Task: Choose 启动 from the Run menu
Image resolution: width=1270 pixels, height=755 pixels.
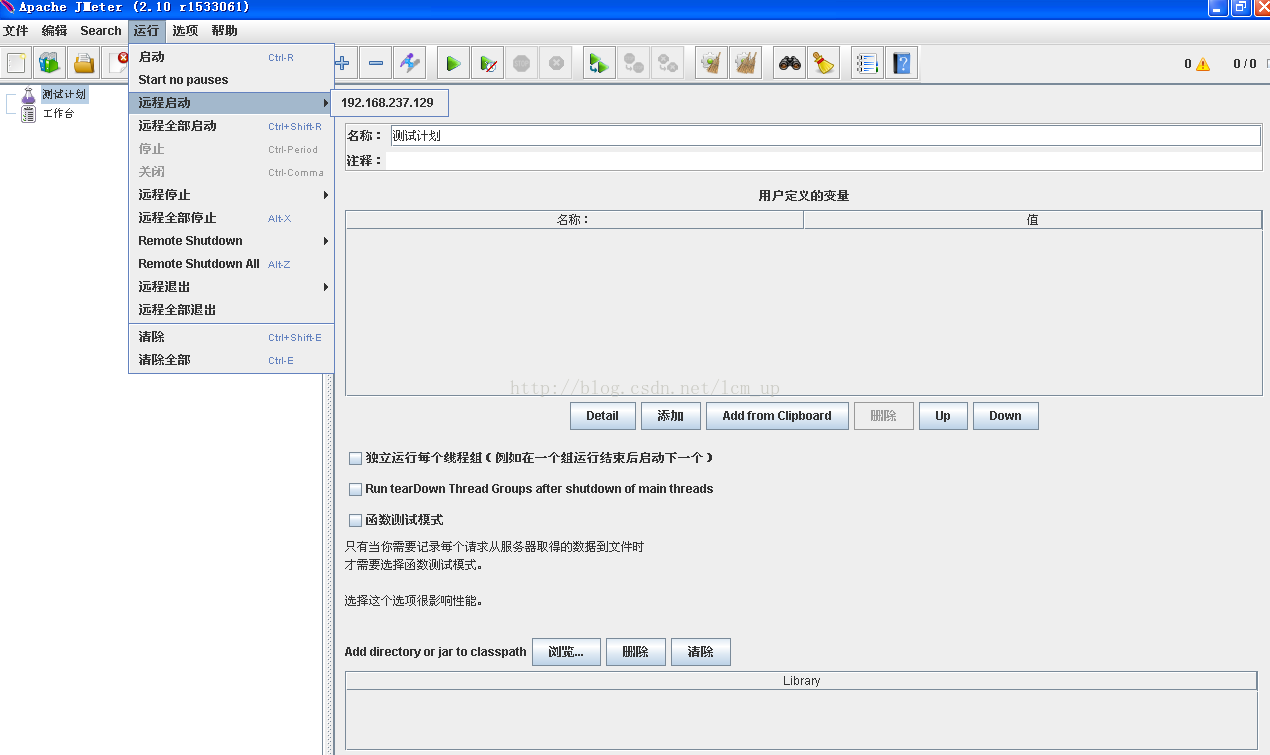Action: pyautogui.click(x=232, y=57)
